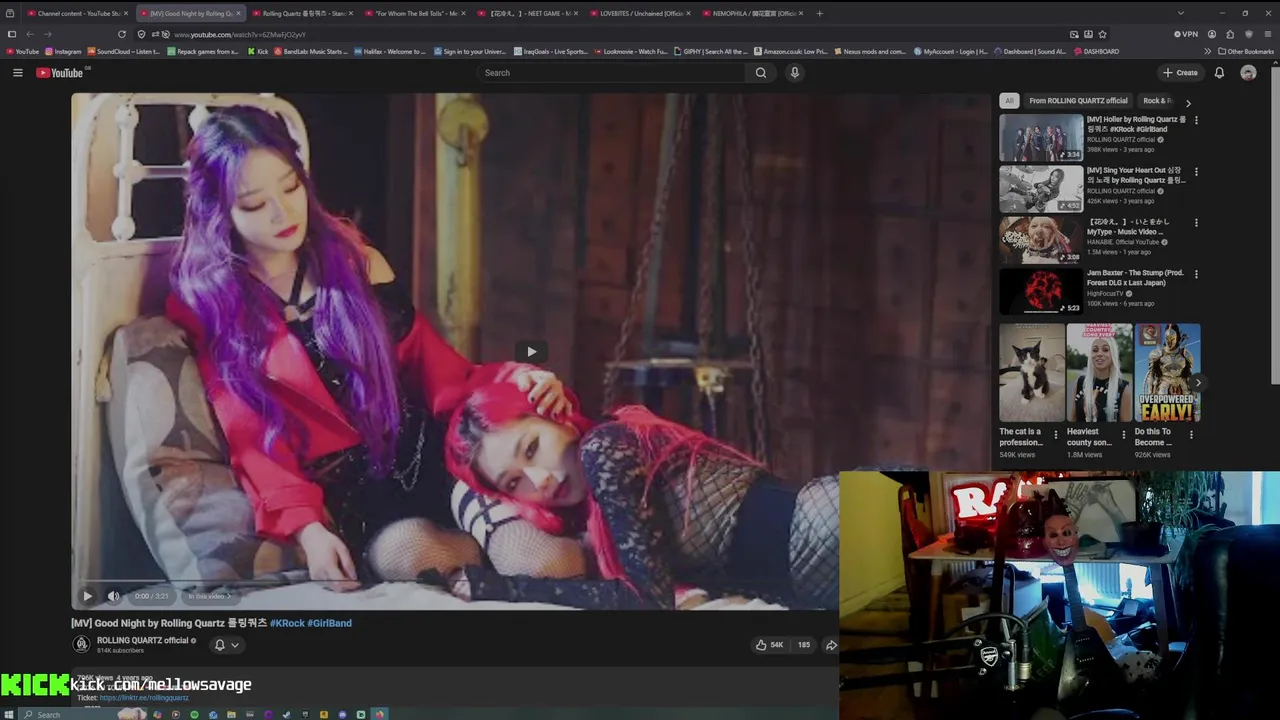Open Holler by Rolling Quartz thumbnail
Image resolution: width=1280 pixels, height=720 pixels.
click(1041, 138)
